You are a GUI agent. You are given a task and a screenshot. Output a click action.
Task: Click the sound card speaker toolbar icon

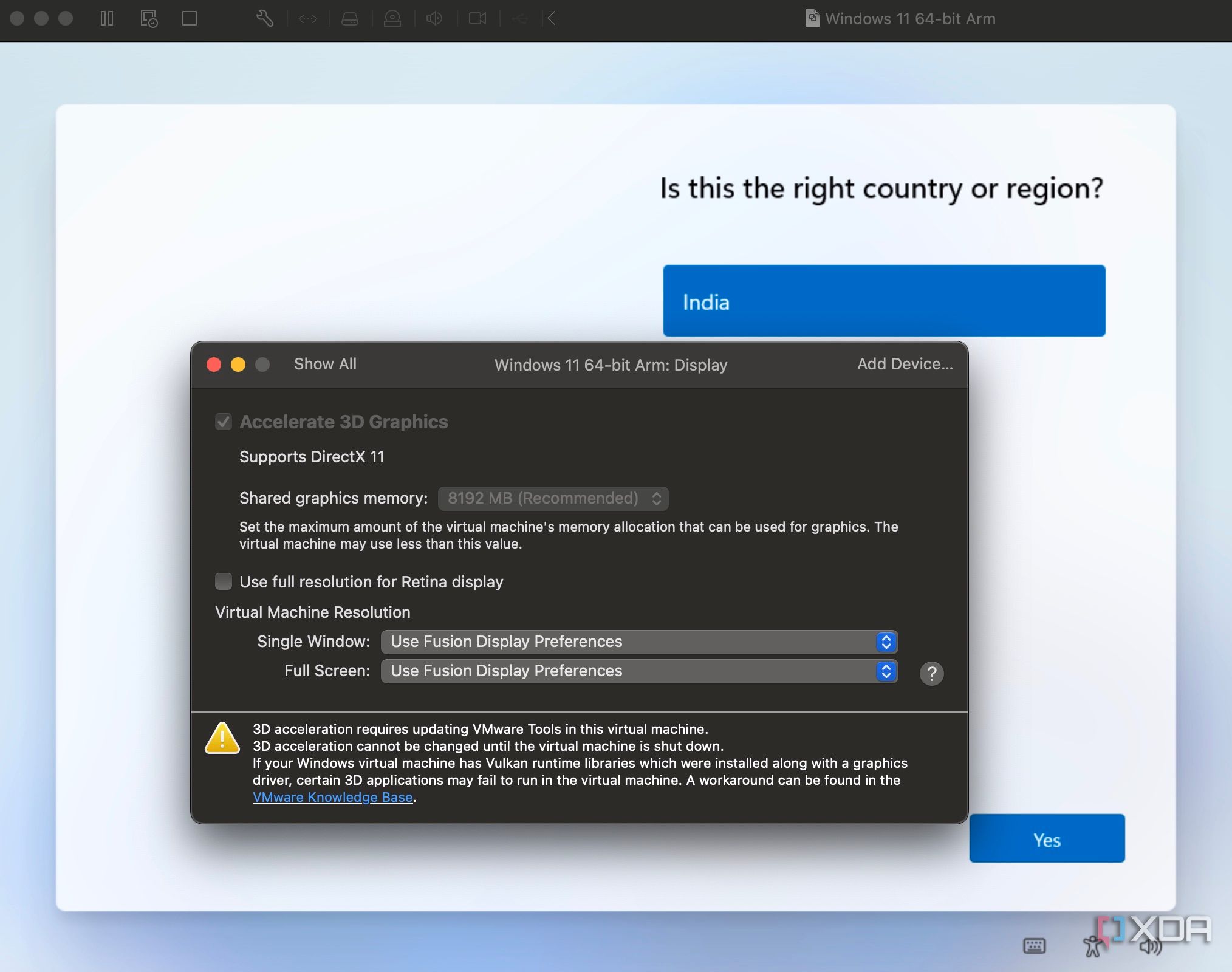(434, 19)
